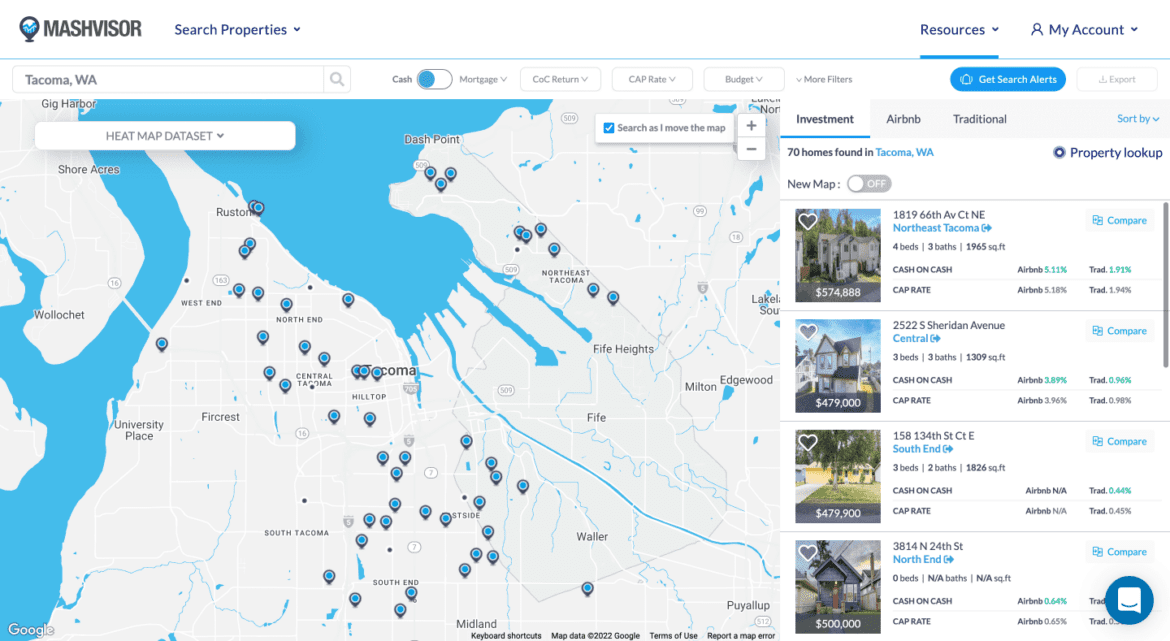Open the HEAT MAP DATASET dropdown
The height and width of the screenshot is (641, 1170).
point(164,135)
